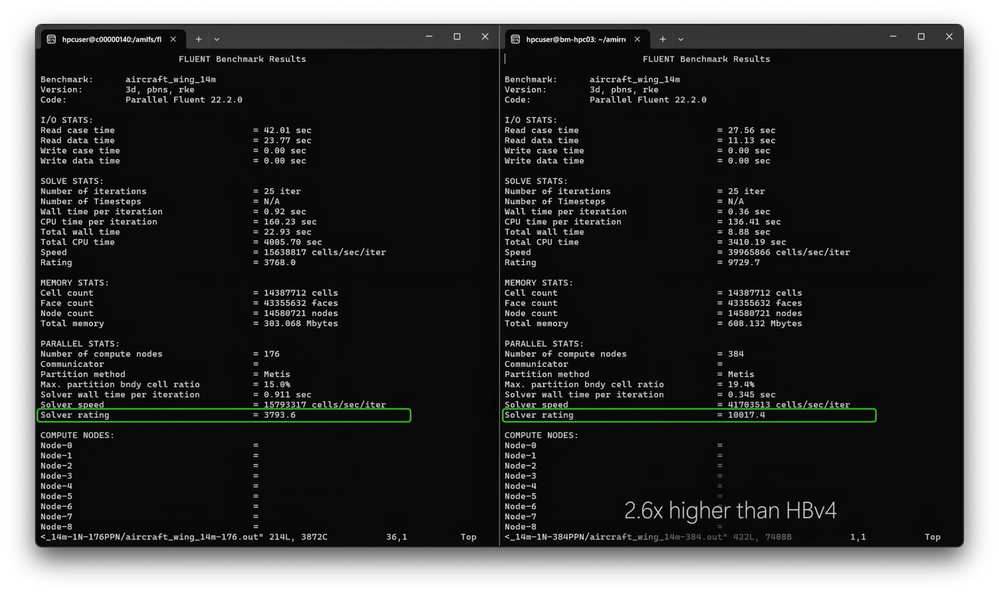The image size is (999, 594).
Task: Select the hpcuser@c00000140:/amlfs terminal tab
Action: pyautogui.click(x=113, y=39)
